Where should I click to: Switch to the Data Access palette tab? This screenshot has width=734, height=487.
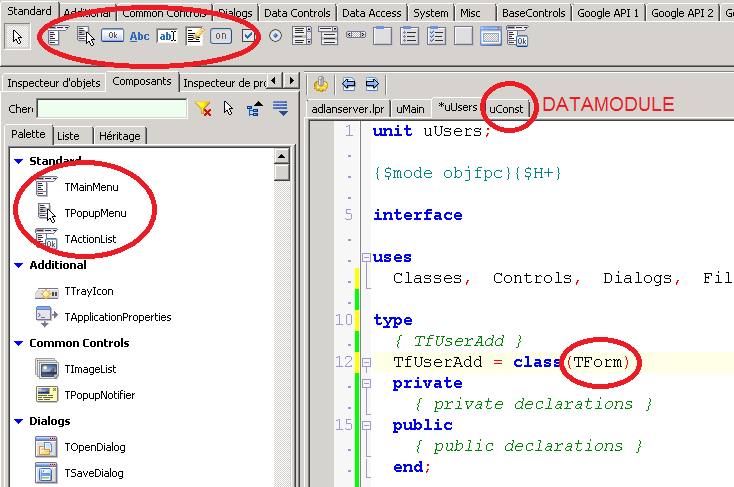click(x=372, y=13)
